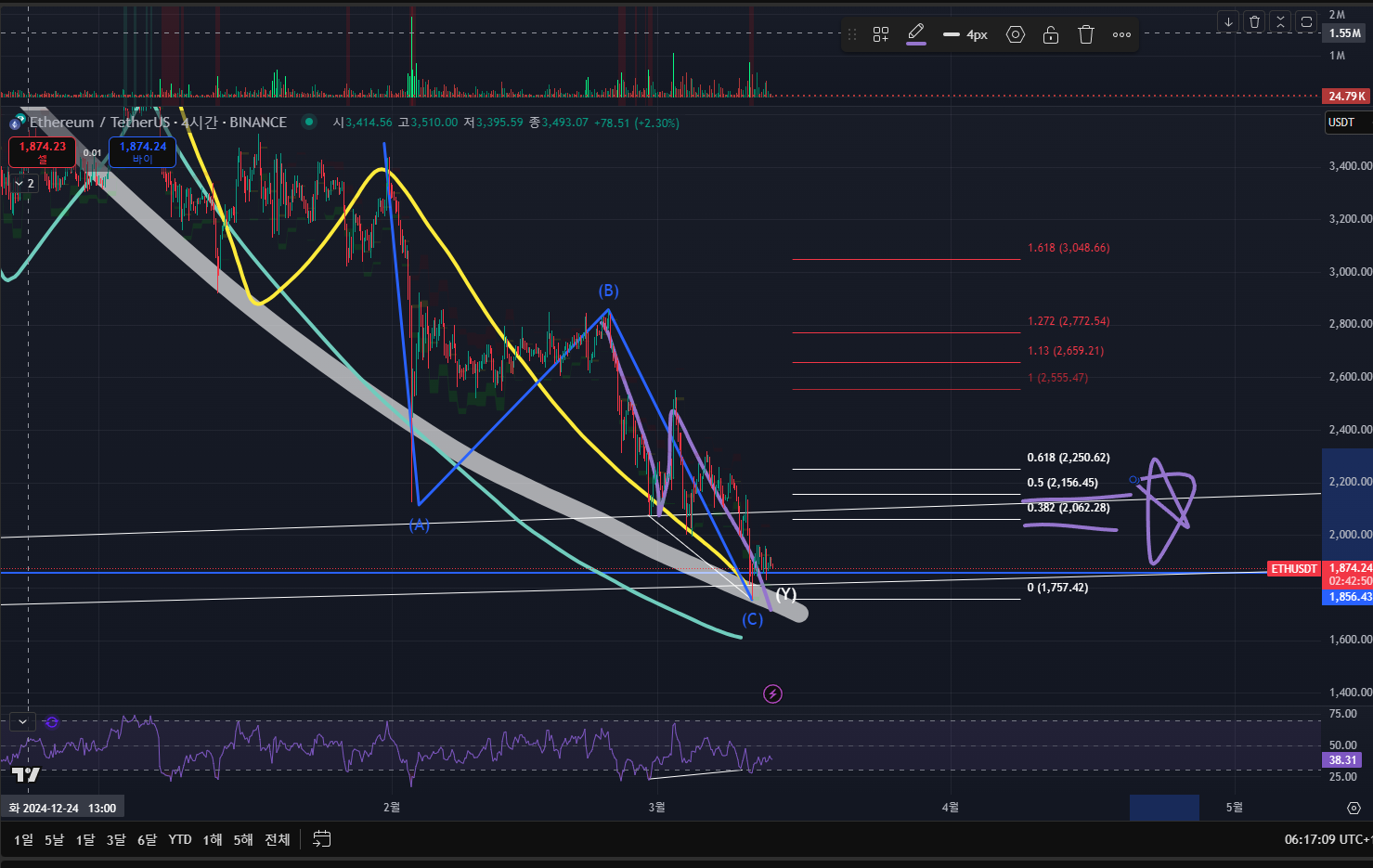The height and width of the screenshot is (868, 1373).
Task: Delete the volume pane with trash icon
Action: pos(1254,21)
